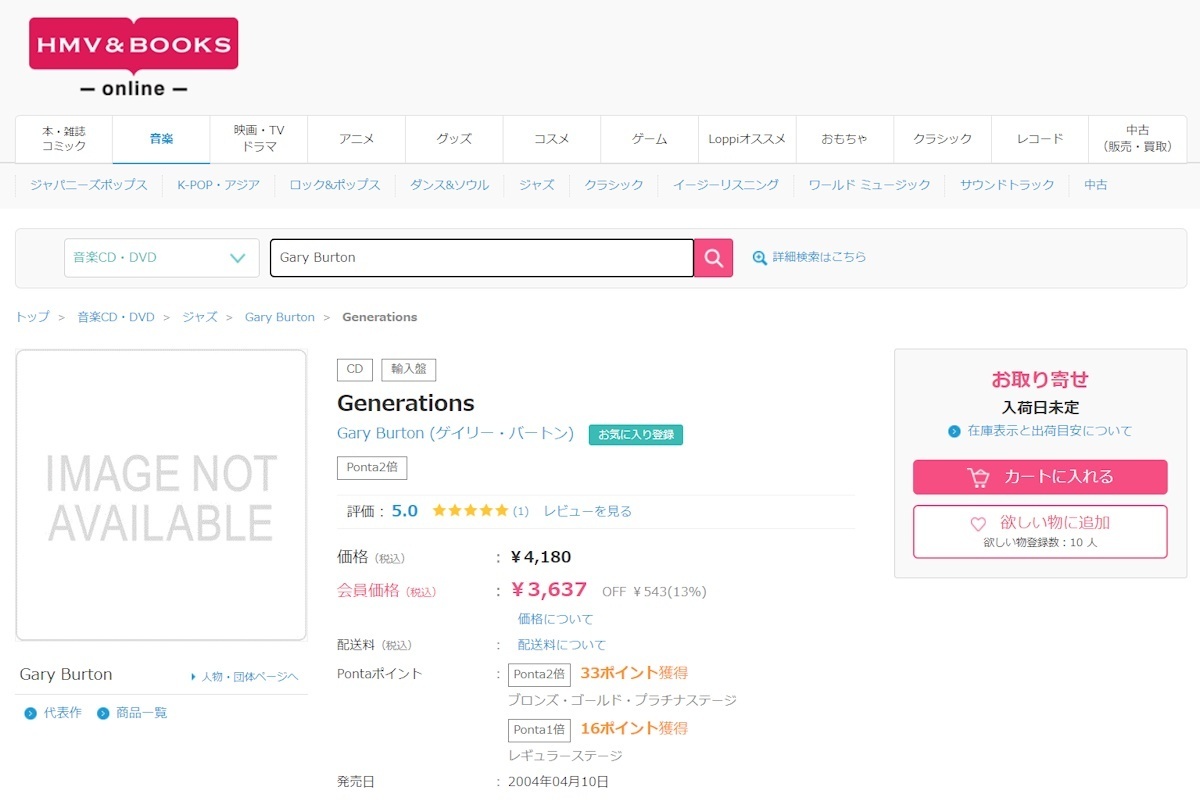Switch to the アニメ tab
This screenshot has height=805, width=1200.
pyautogui.click(x=356, y=139)
